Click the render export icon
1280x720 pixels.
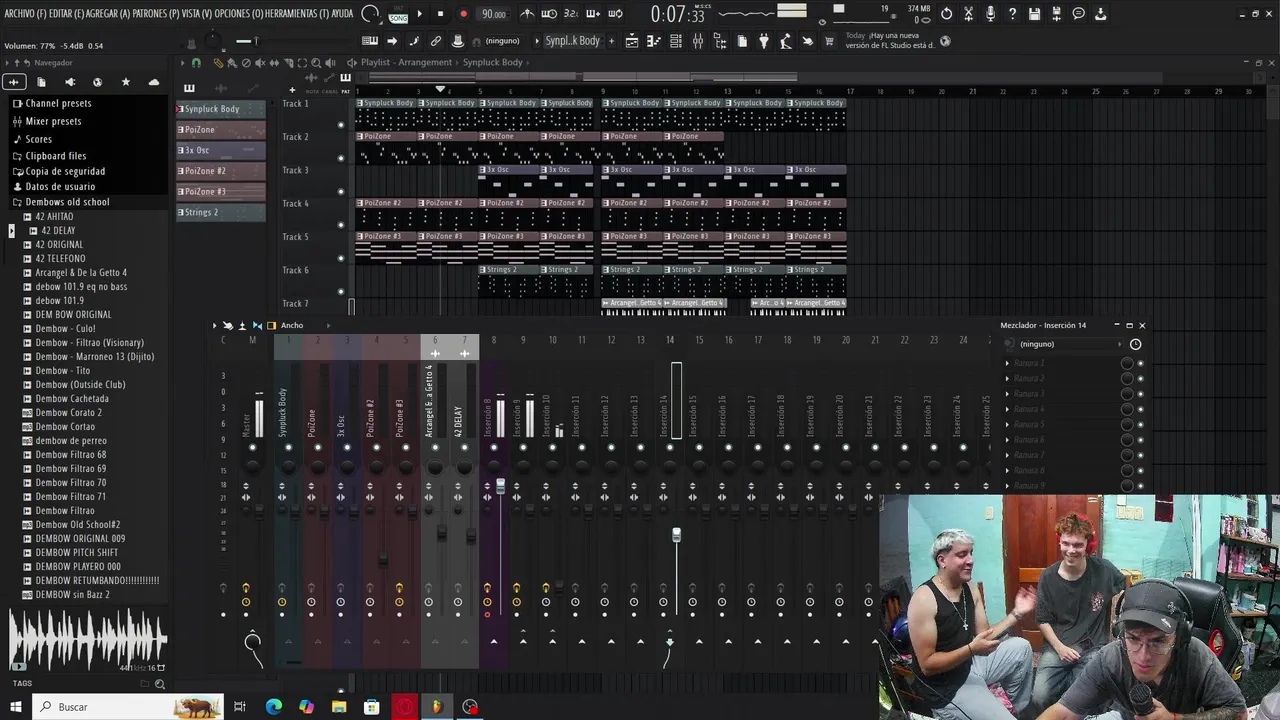[1056, 14]
